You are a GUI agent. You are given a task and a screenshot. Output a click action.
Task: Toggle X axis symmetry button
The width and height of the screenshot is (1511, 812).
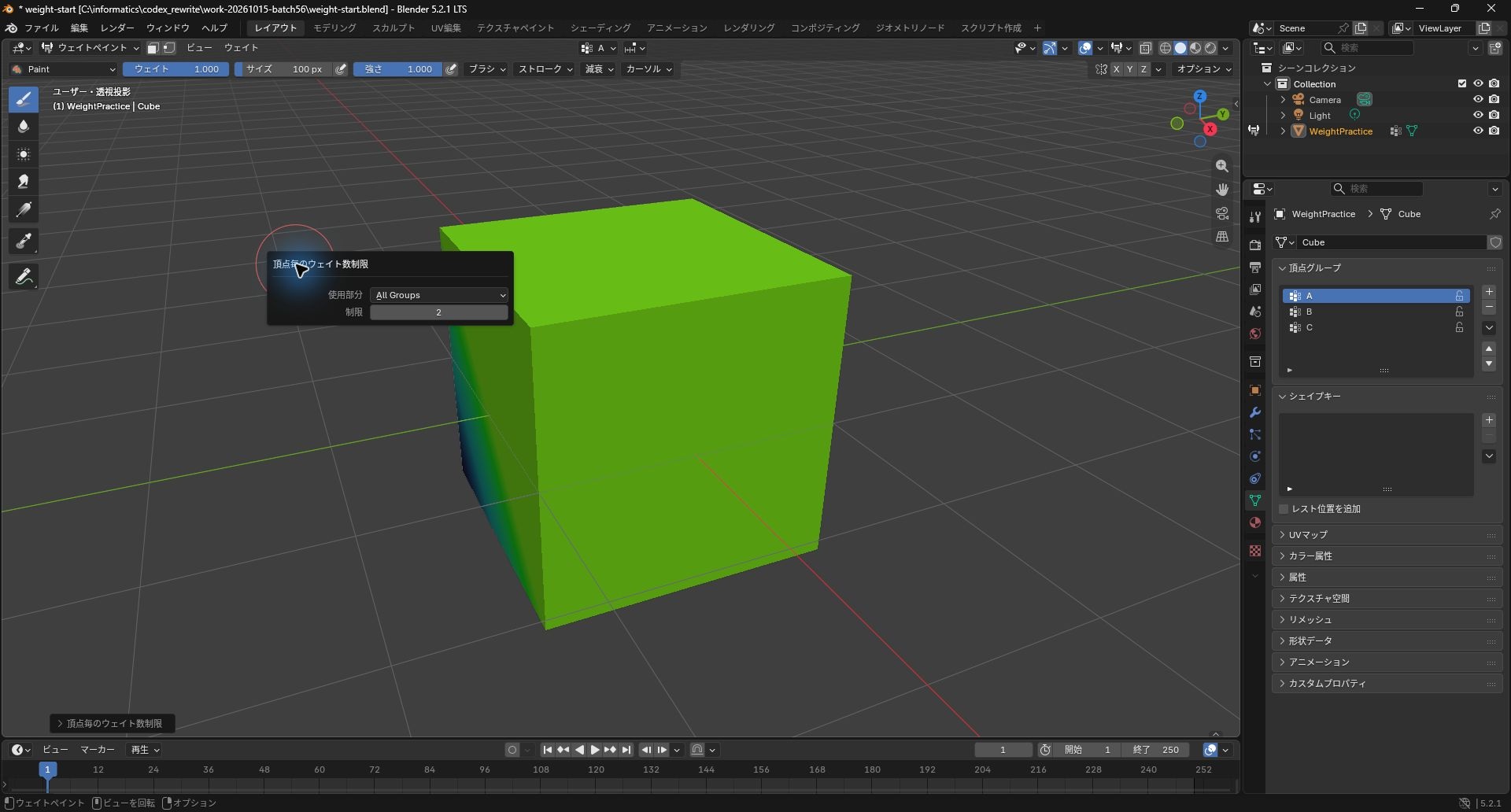(x=1116, y=69)
